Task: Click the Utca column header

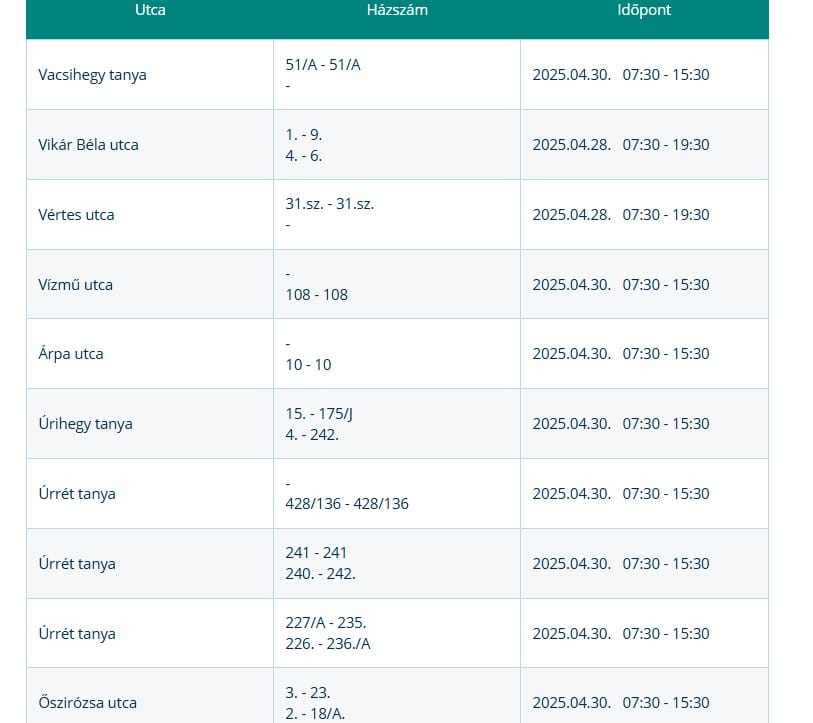Action: click(x=150, y=10)
